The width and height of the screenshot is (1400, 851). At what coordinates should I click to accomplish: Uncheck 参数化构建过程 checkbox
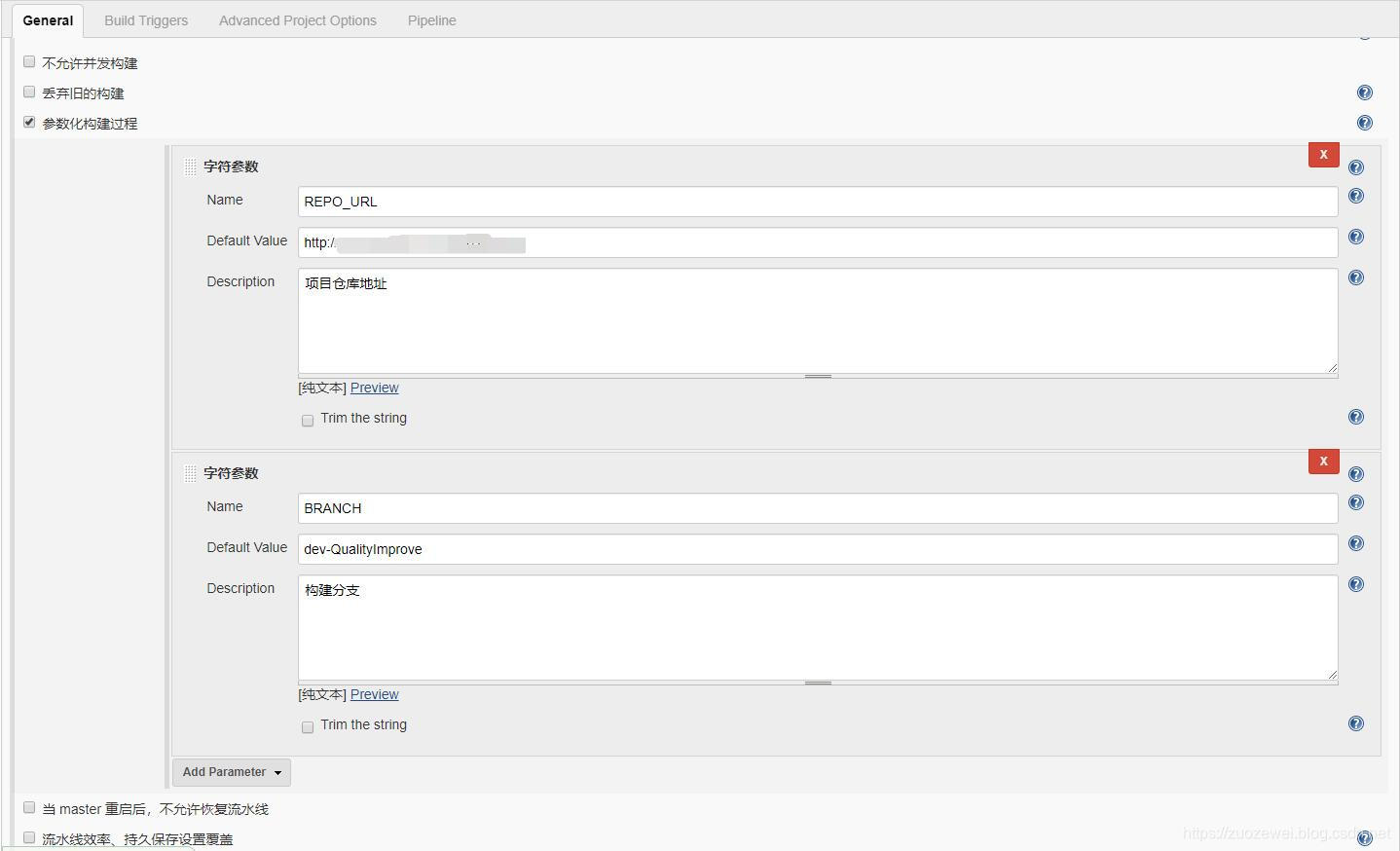pos(29,122)
